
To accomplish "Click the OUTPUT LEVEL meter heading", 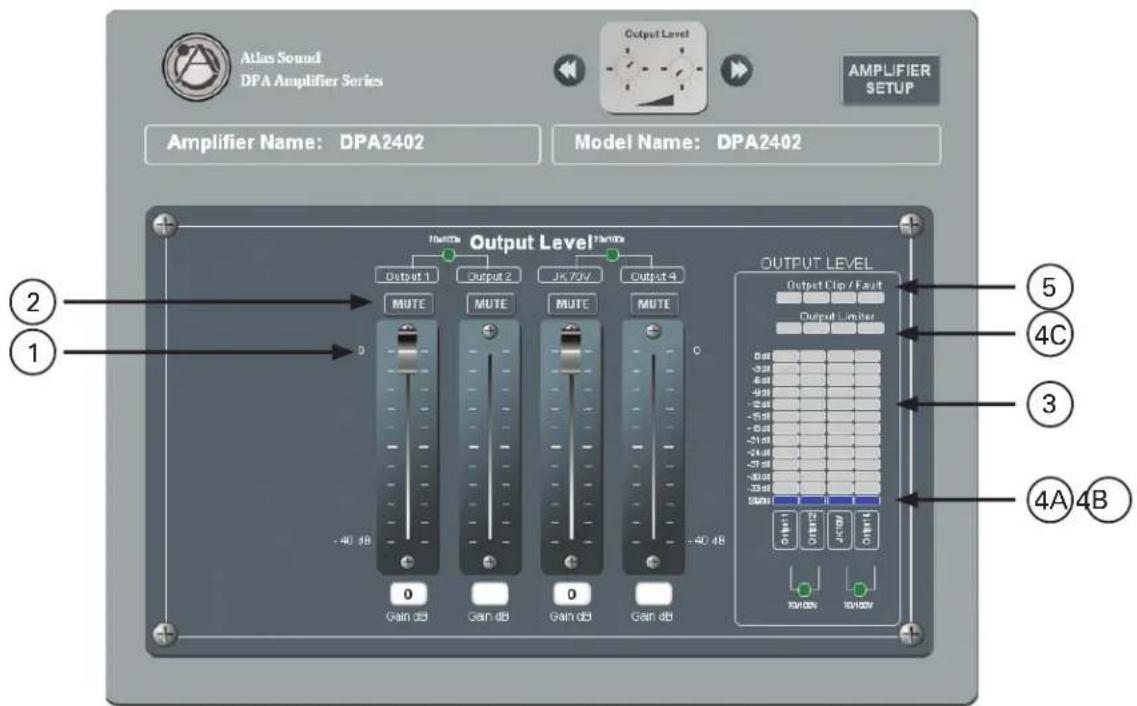I will [816, 263].
